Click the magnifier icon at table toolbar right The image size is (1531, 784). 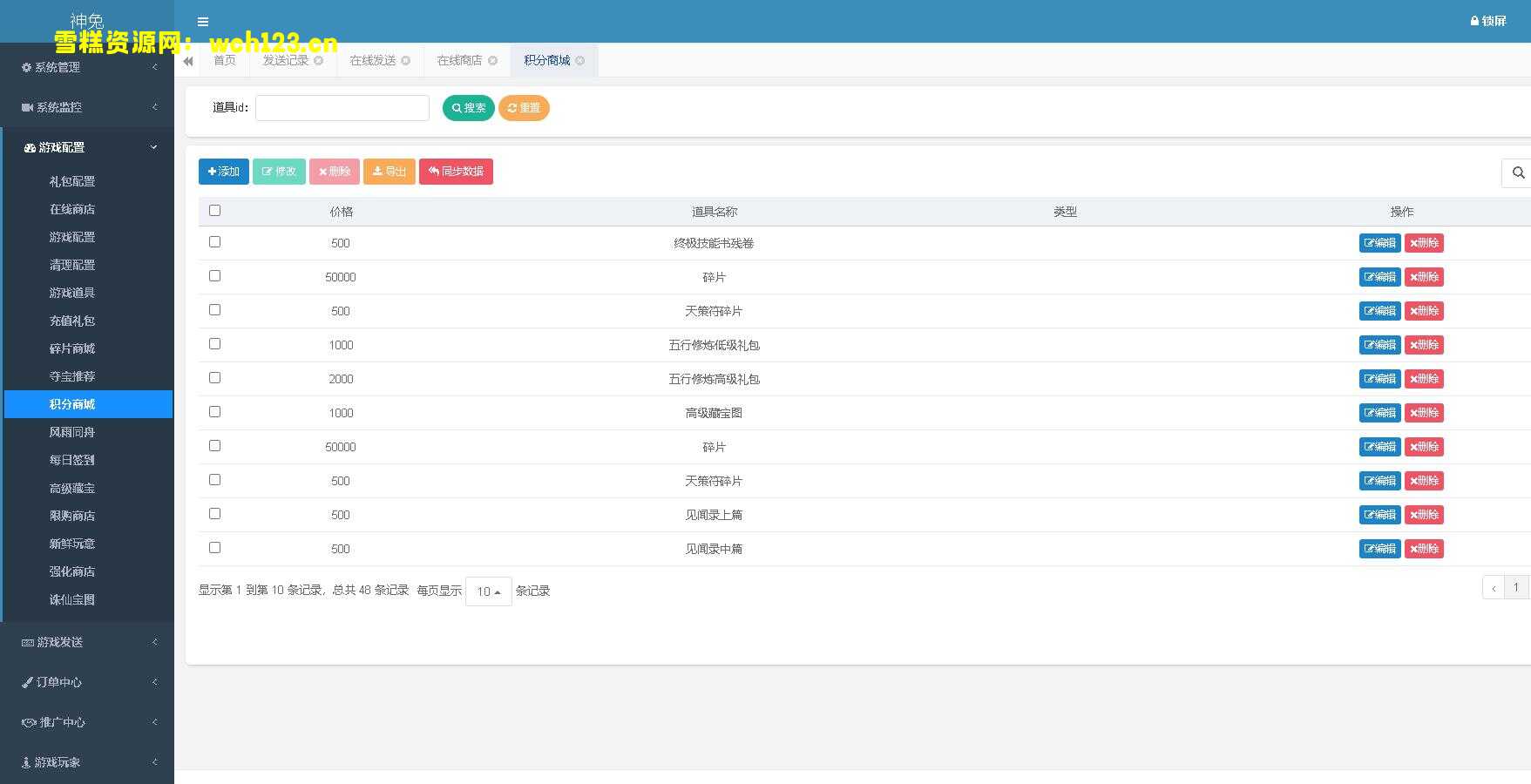(x=1518, y=172)
